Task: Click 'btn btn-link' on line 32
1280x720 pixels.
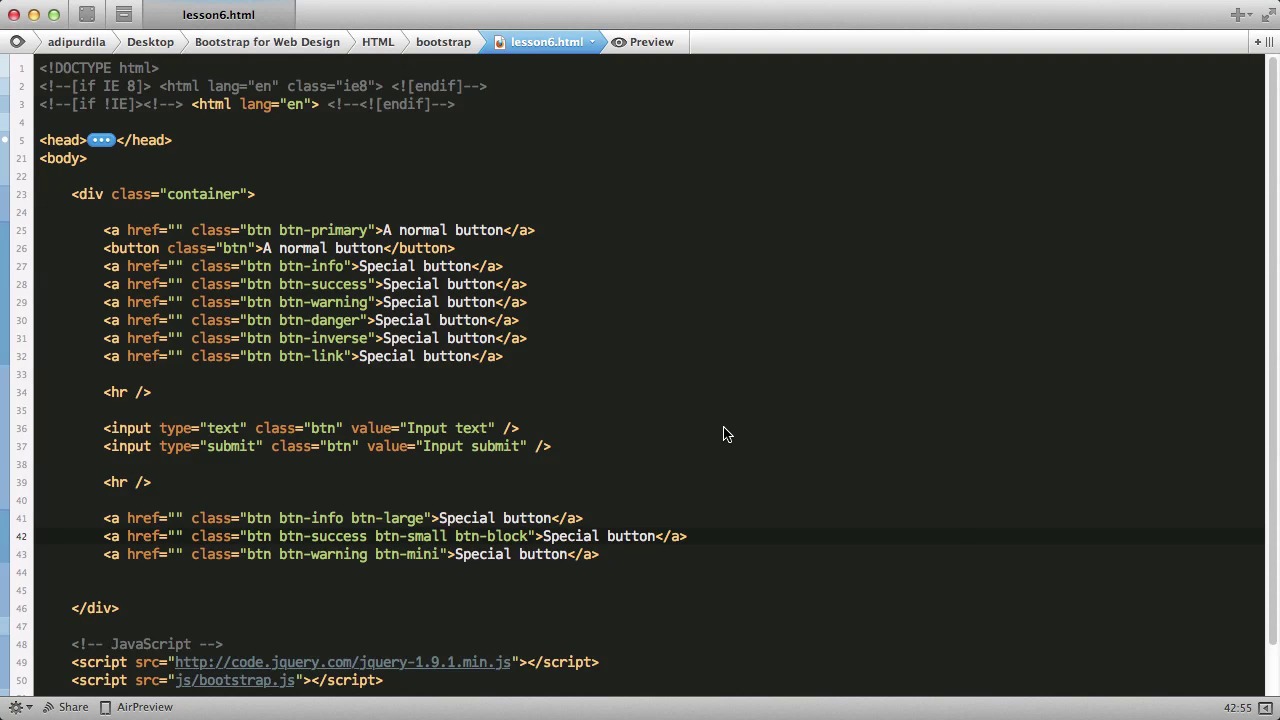Action: (295, 356)
